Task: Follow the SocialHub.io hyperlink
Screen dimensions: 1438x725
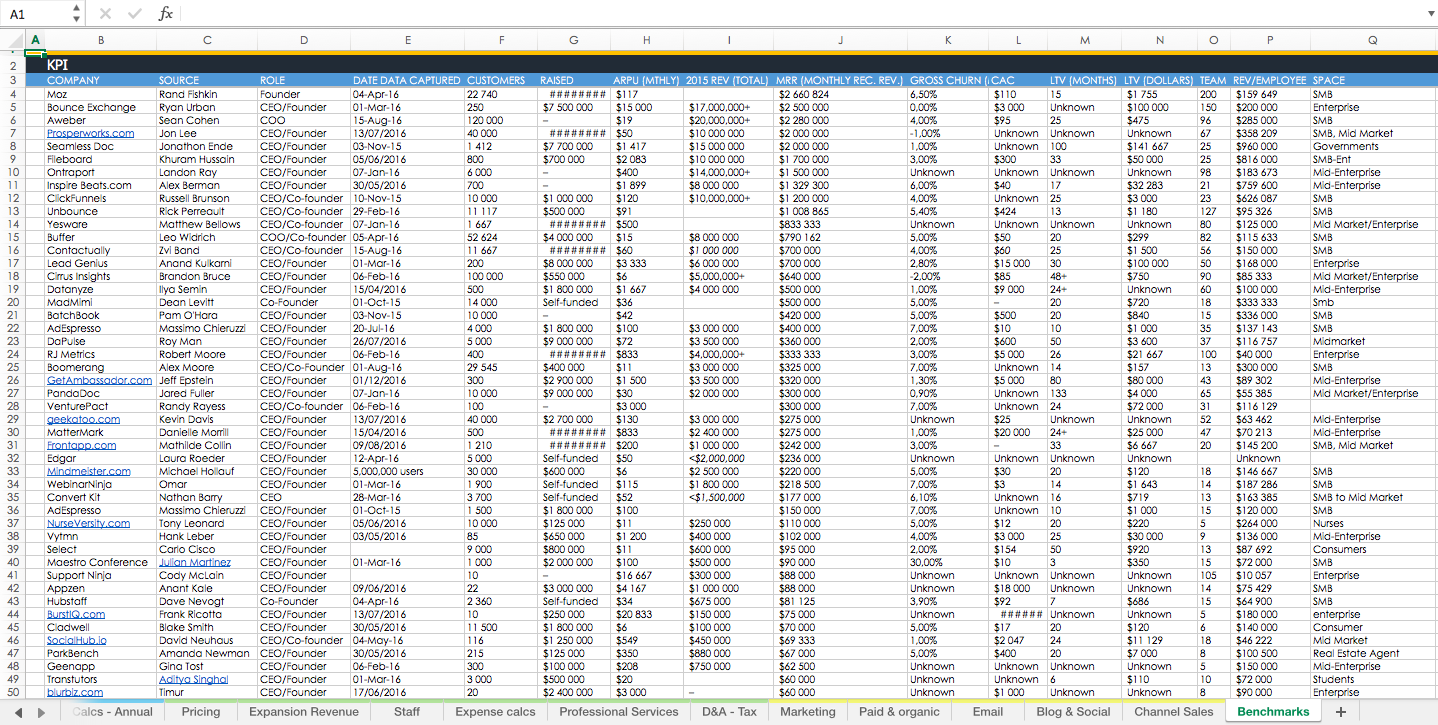Action: click(x=77, y=640)
